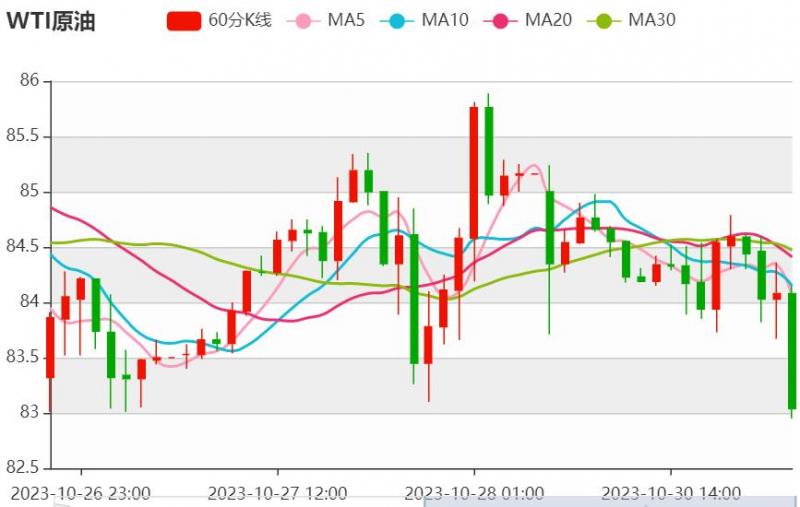The height and width of the screenshot is (507, 800).
Task: Toggle the MA20 line legend
Action: (x=528, y=20)
